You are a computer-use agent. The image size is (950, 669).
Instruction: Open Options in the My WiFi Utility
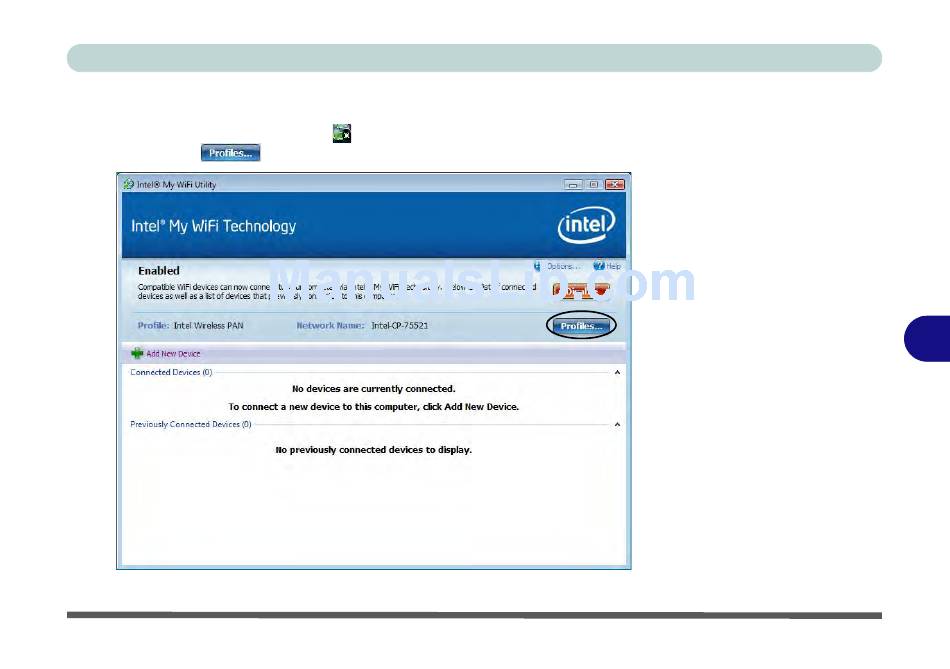[x=558, y=266]
